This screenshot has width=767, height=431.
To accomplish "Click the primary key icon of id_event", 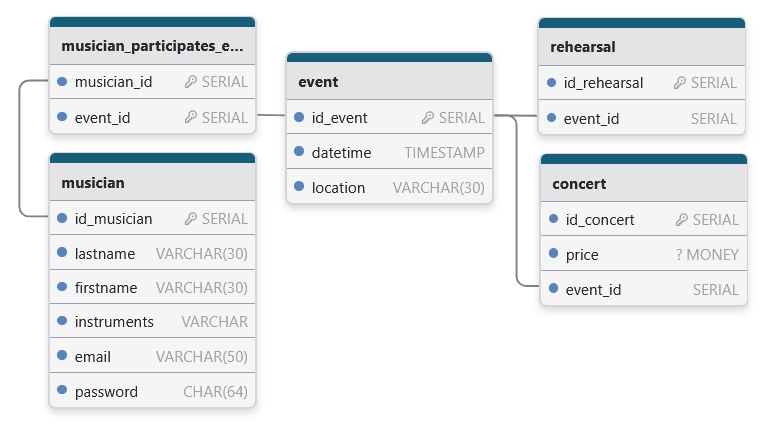I will coord(428,118).
